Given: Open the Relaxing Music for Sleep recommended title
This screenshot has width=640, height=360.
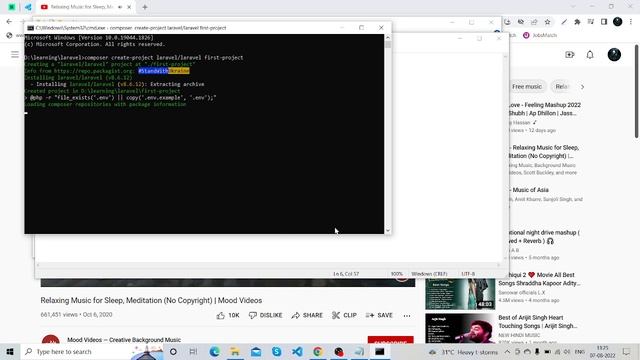Looking at the screenshot, I should pyautogui.click(x=544, y=151).
